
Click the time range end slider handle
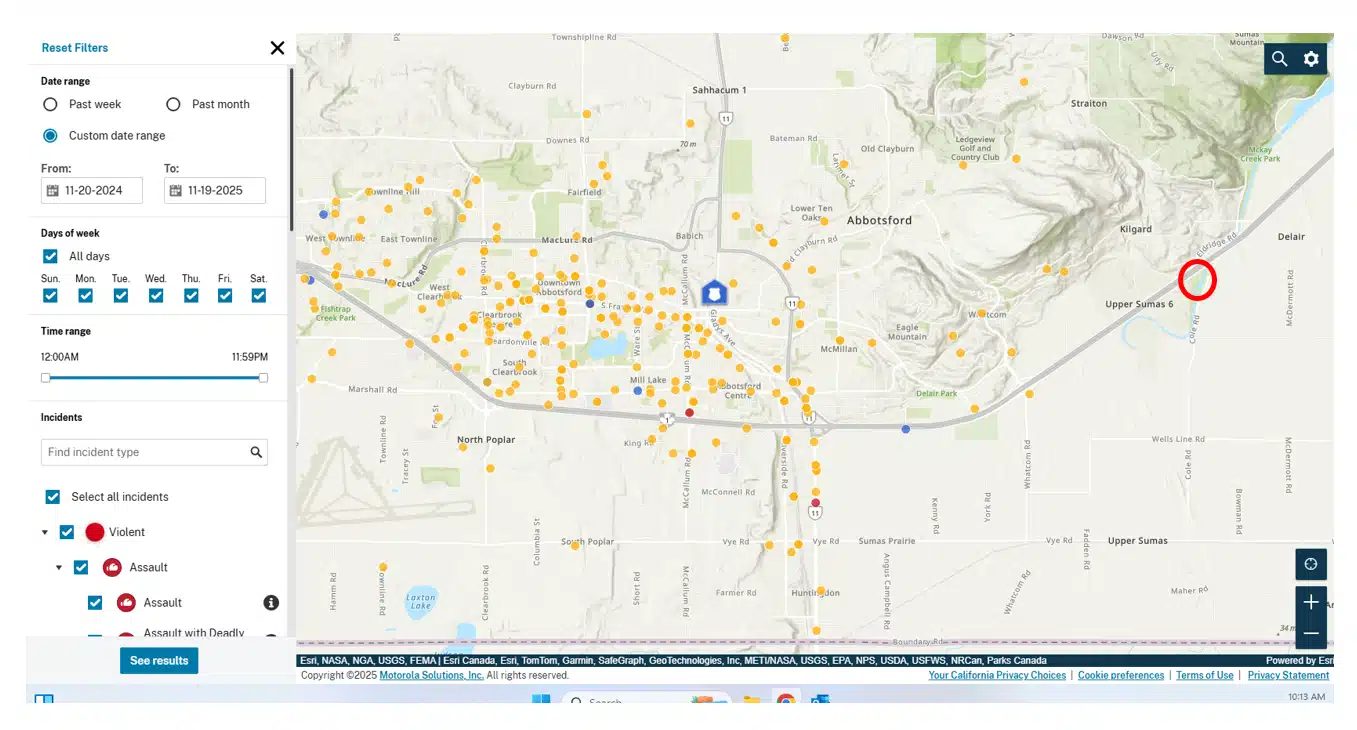pyautogui.click(x=263, y=378)
